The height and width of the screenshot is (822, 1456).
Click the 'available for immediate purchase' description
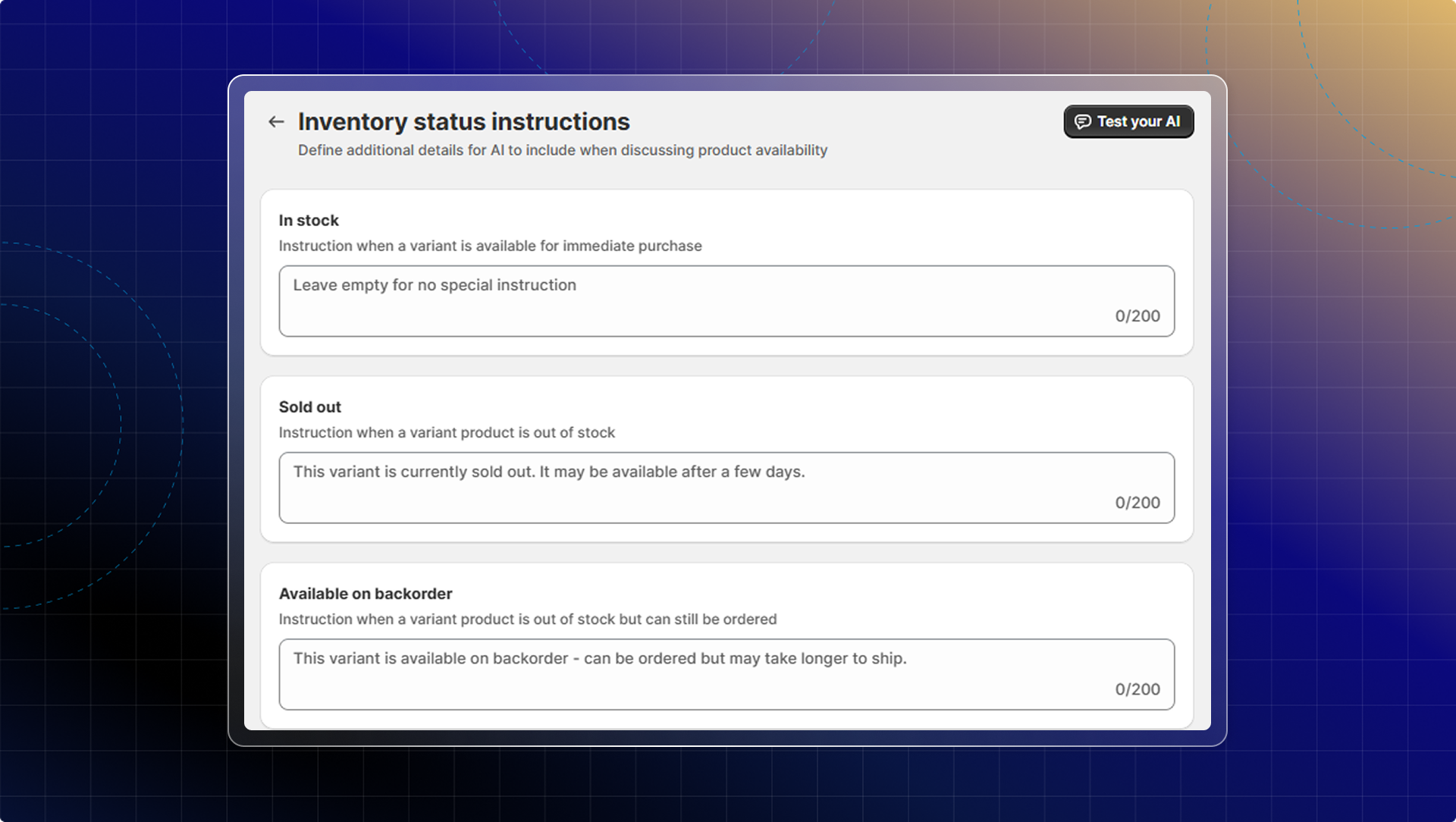coord(490,246)
